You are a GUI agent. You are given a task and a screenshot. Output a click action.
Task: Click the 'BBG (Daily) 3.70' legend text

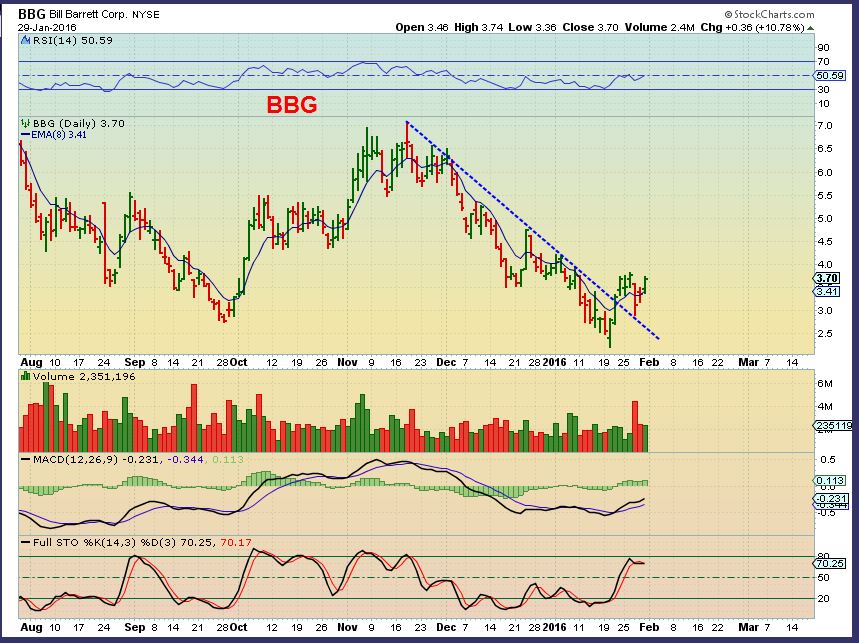click(x=78, y=124)
